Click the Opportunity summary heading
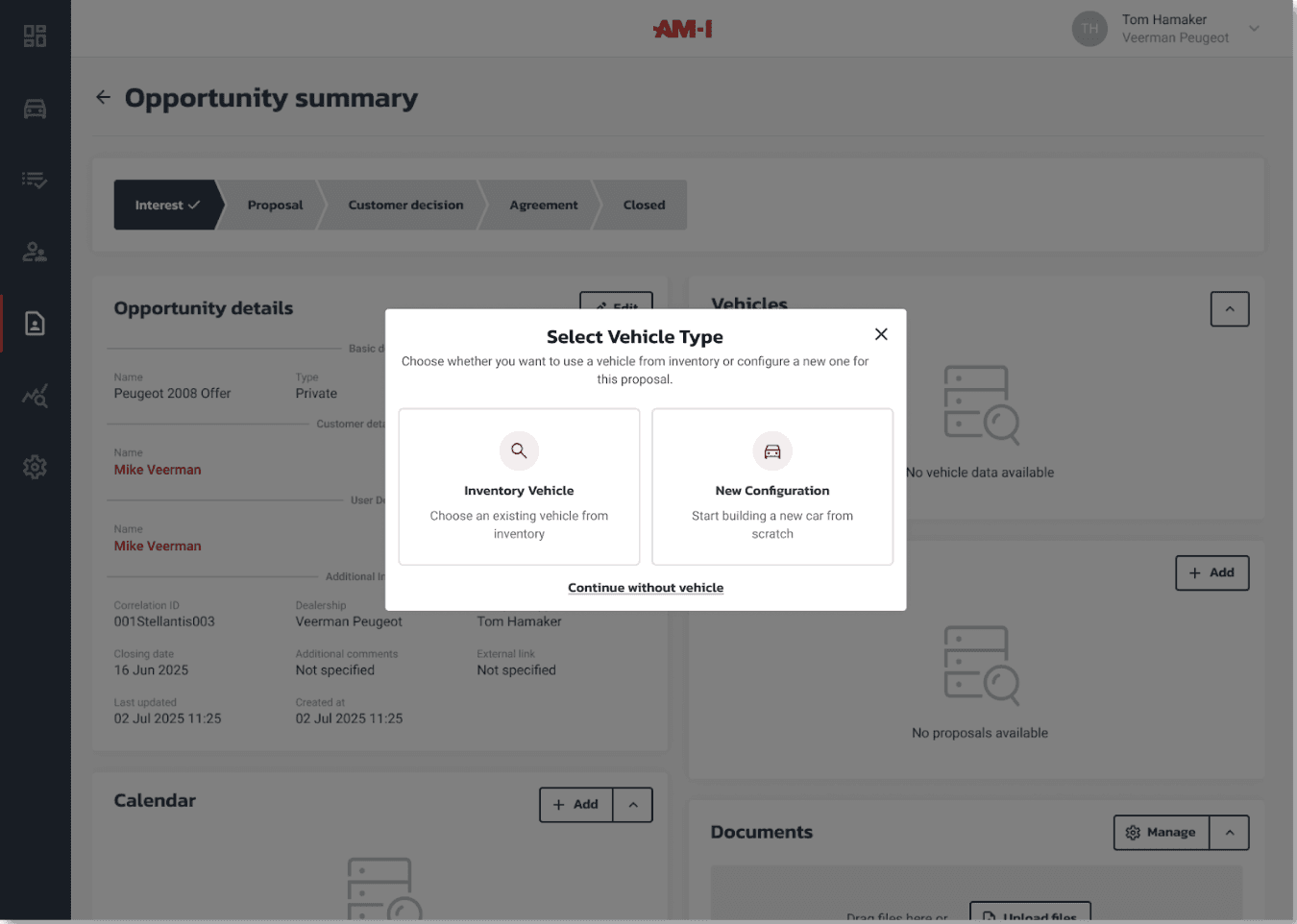This screenshot has height=924, width=1297. (x=271, y=98)
